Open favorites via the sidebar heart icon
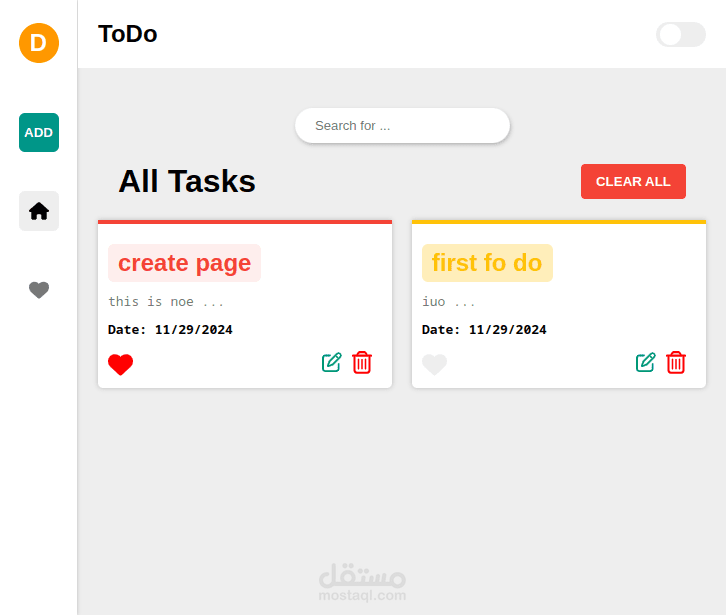This screenshot has height=615, width=726. point(39,290)
